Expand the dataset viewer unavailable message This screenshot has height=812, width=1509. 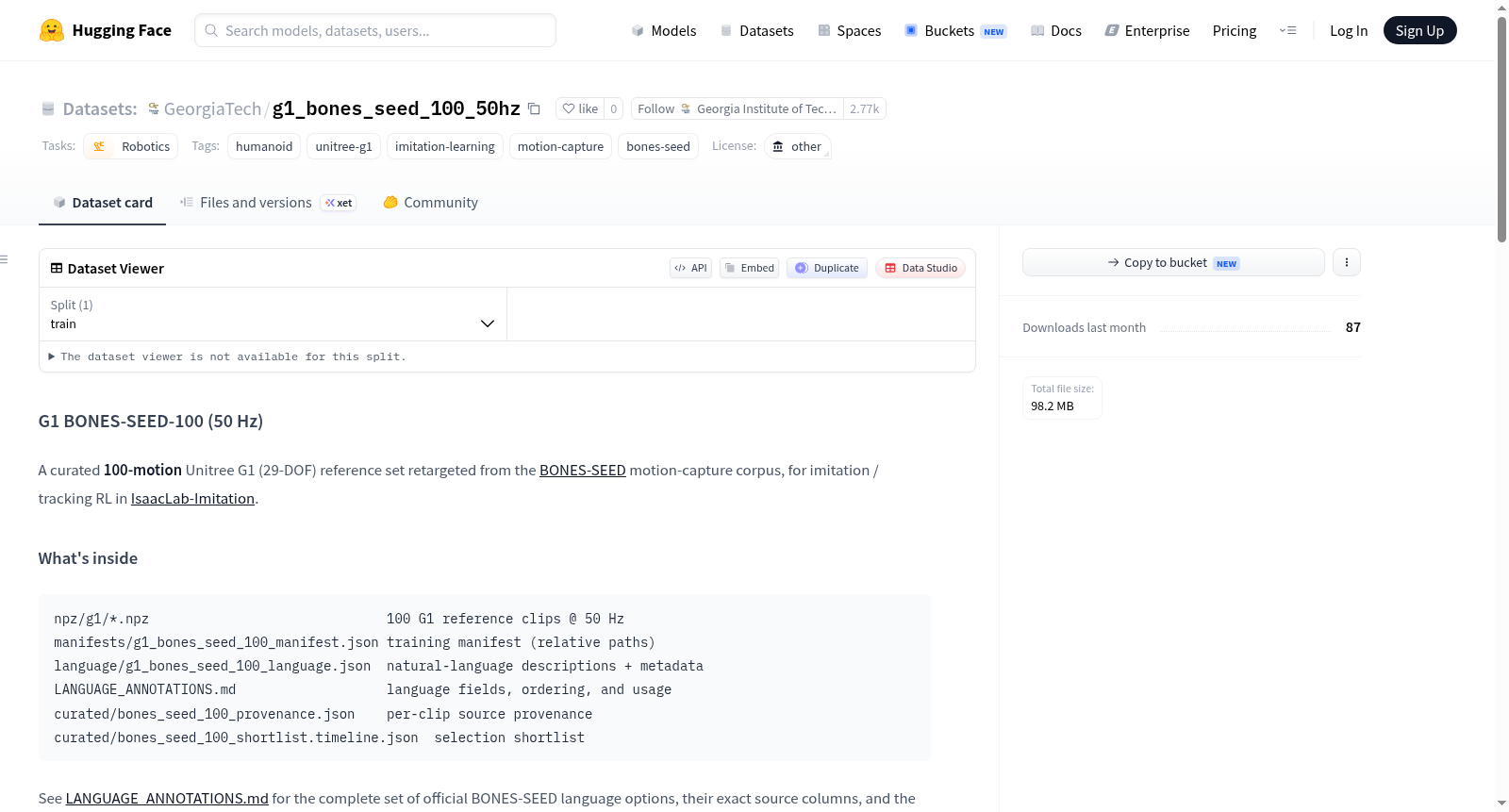[227, 356]
